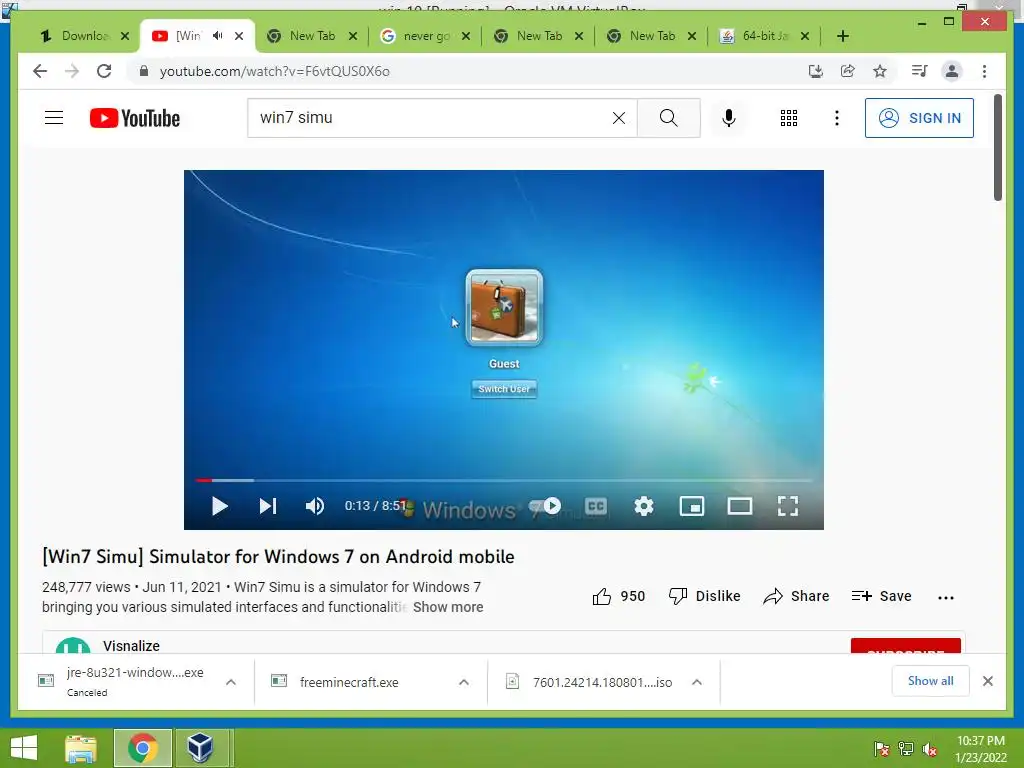Open VirtualBox from taskbar
This screenshot has width=1024, height=768.
tap(200, 748)
